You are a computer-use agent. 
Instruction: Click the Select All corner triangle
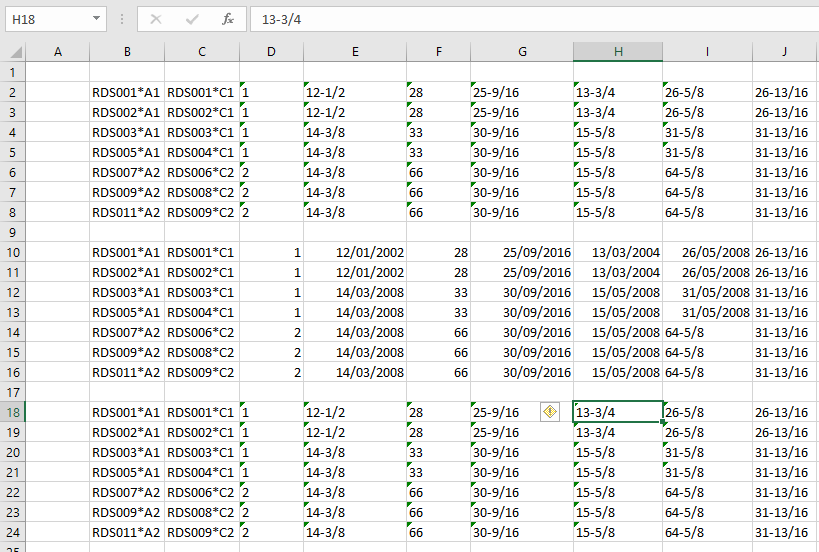[15, 52]
